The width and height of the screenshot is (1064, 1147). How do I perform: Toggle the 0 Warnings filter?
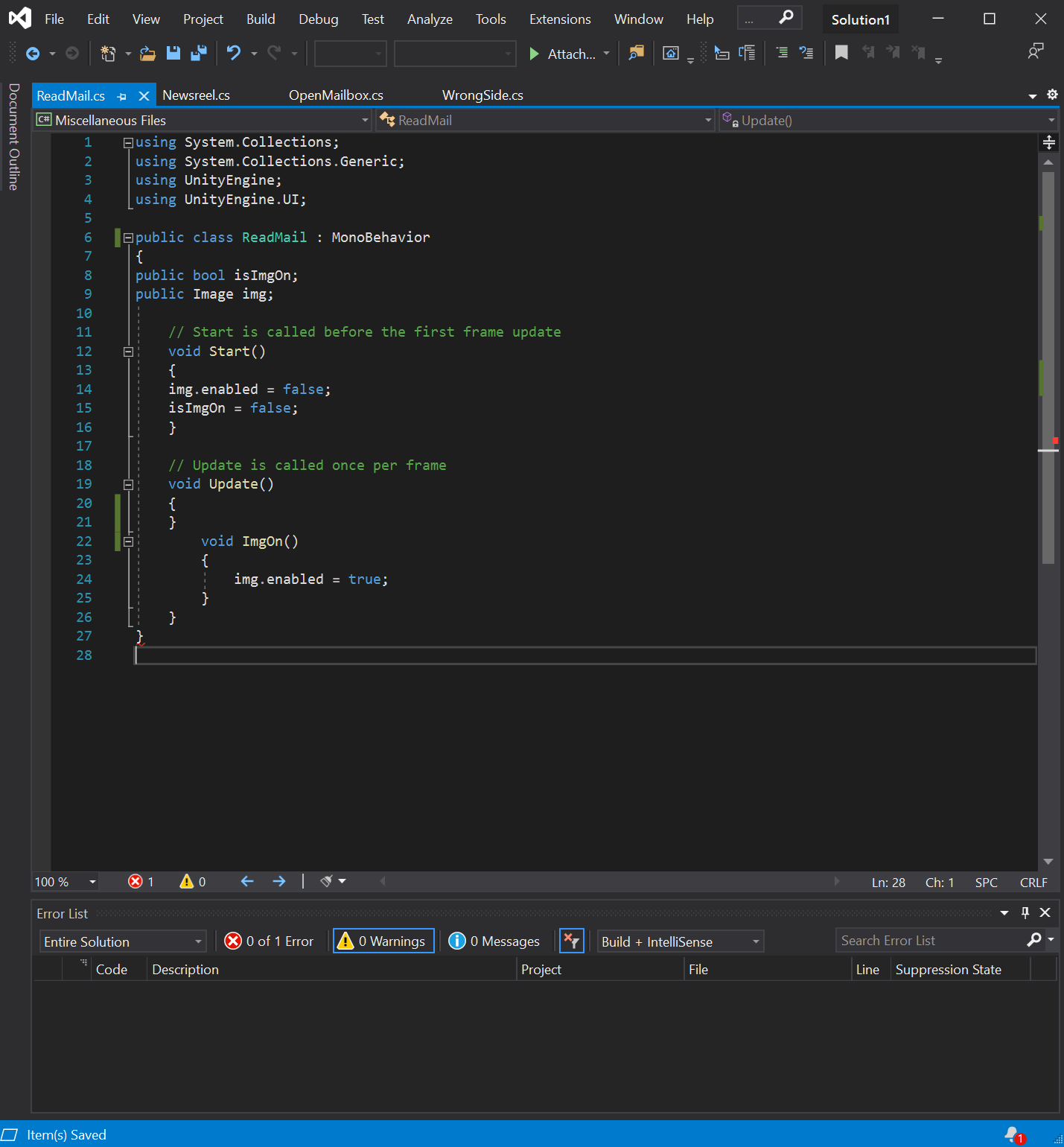pos(383,941)
